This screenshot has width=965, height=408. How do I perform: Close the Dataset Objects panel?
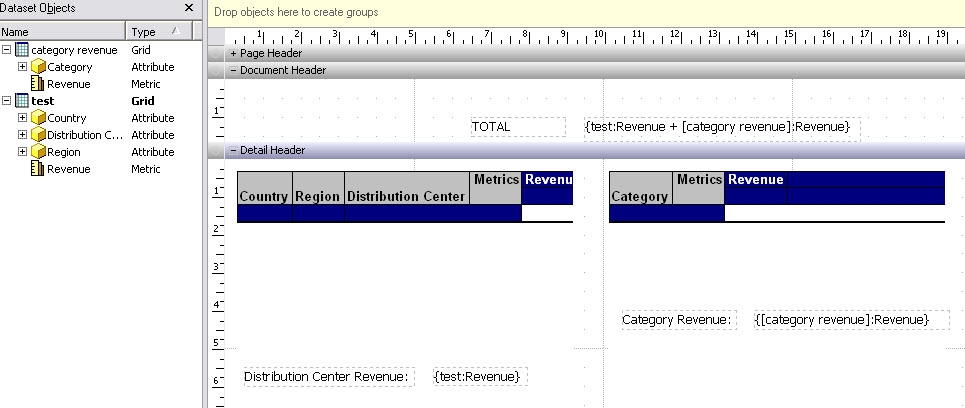189,8
